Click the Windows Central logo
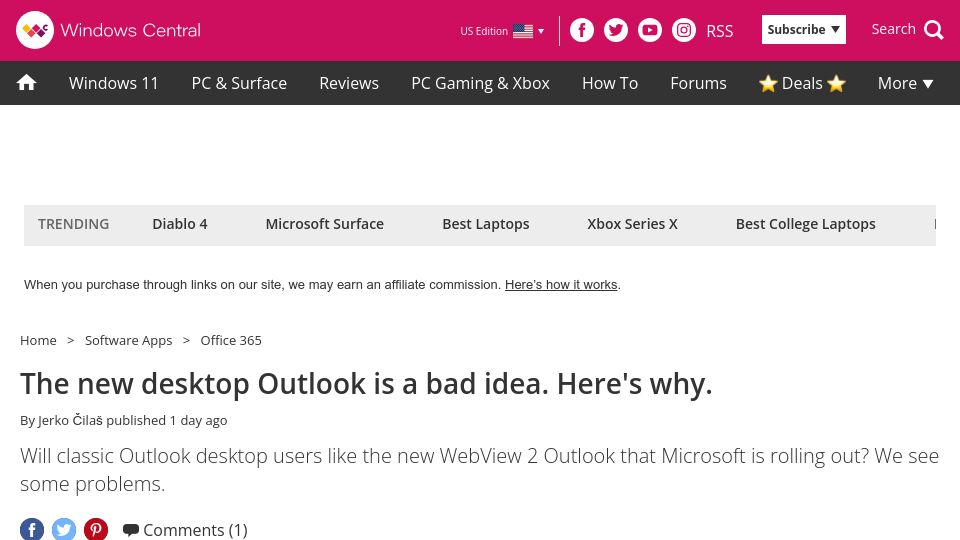960x540 pixels. tap(108, 30)
